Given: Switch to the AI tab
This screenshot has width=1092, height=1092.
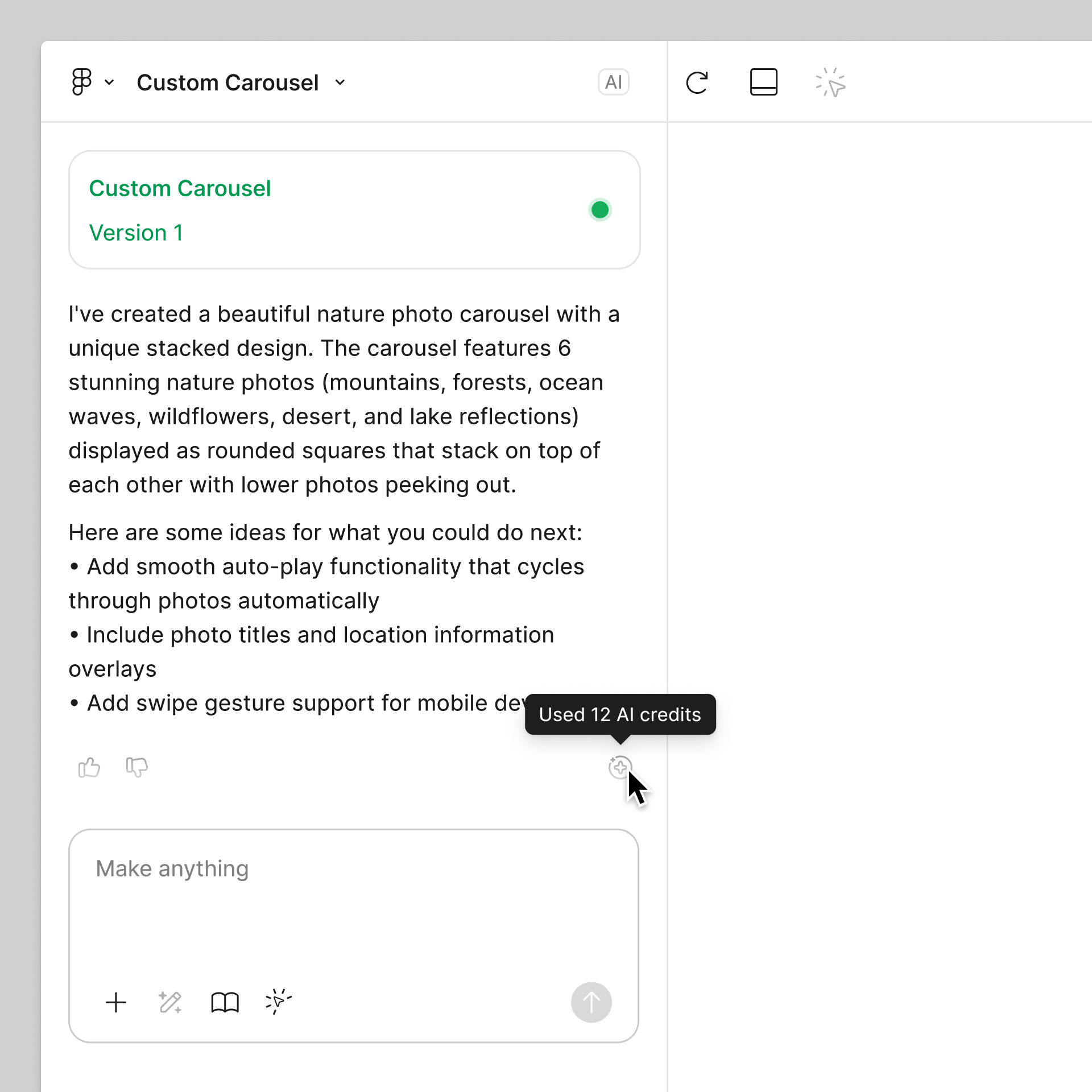Looking at the screenshot, I should point(613,82).
